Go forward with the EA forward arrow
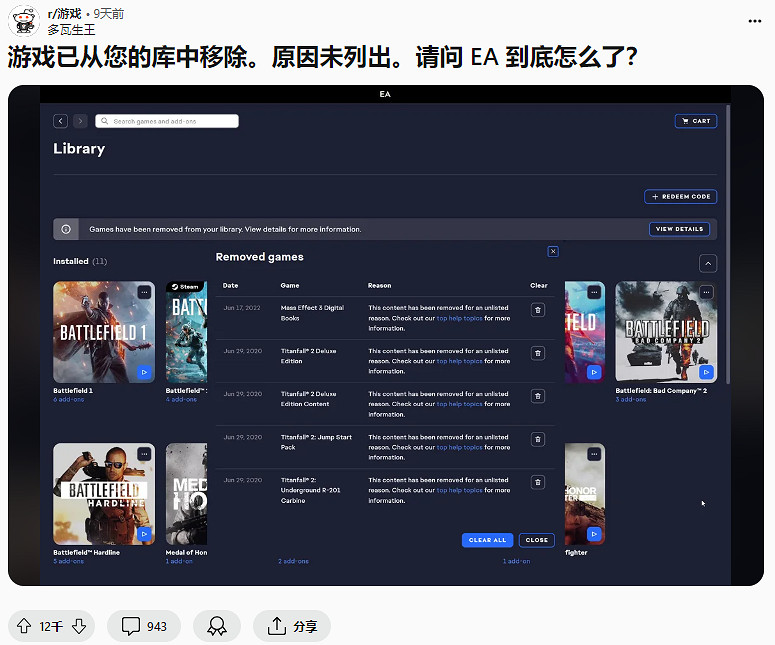 point(80,121)
